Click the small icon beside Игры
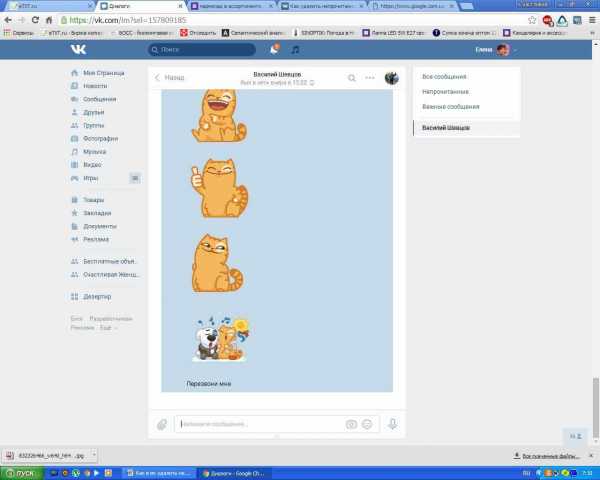Image resolution: width=600 pixels, height=480 pixels. 135,178
